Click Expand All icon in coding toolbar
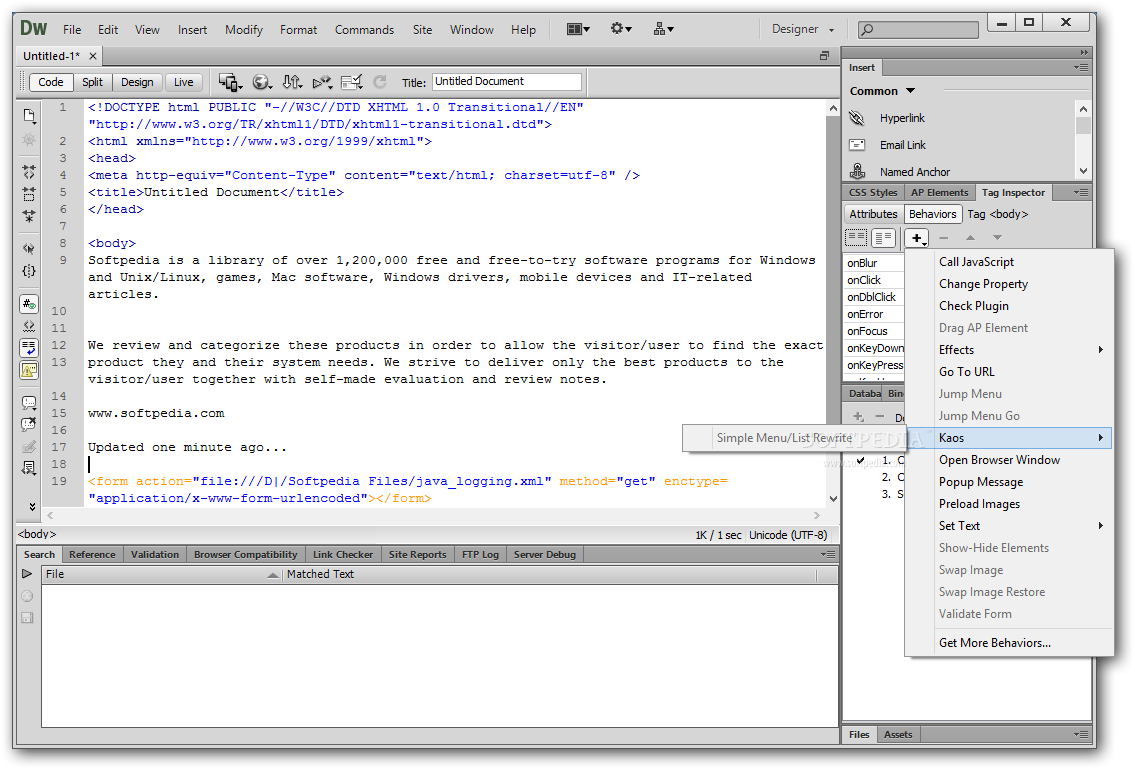The width and height of the screenshot is (1135, 769). [29, 216]
